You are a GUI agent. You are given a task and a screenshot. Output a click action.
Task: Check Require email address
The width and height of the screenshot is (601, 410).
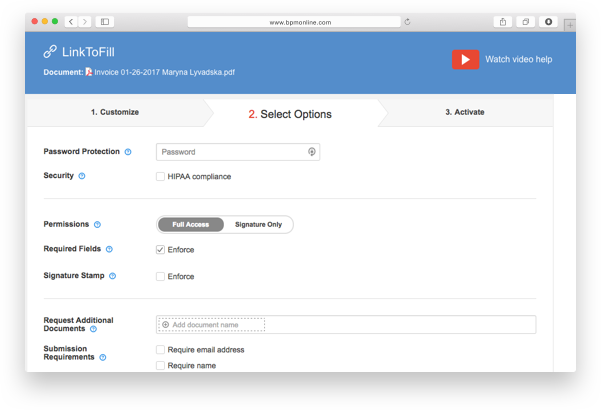coord(160,349)
